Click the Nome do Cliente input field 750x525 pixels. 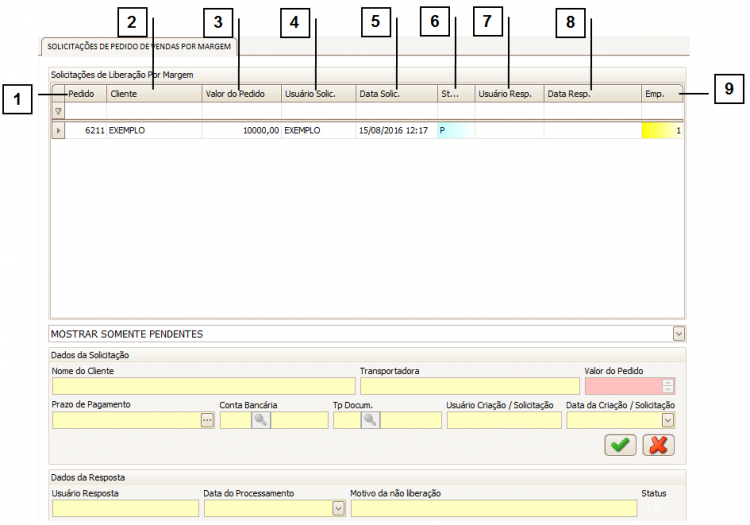click(x=203, y=386)
